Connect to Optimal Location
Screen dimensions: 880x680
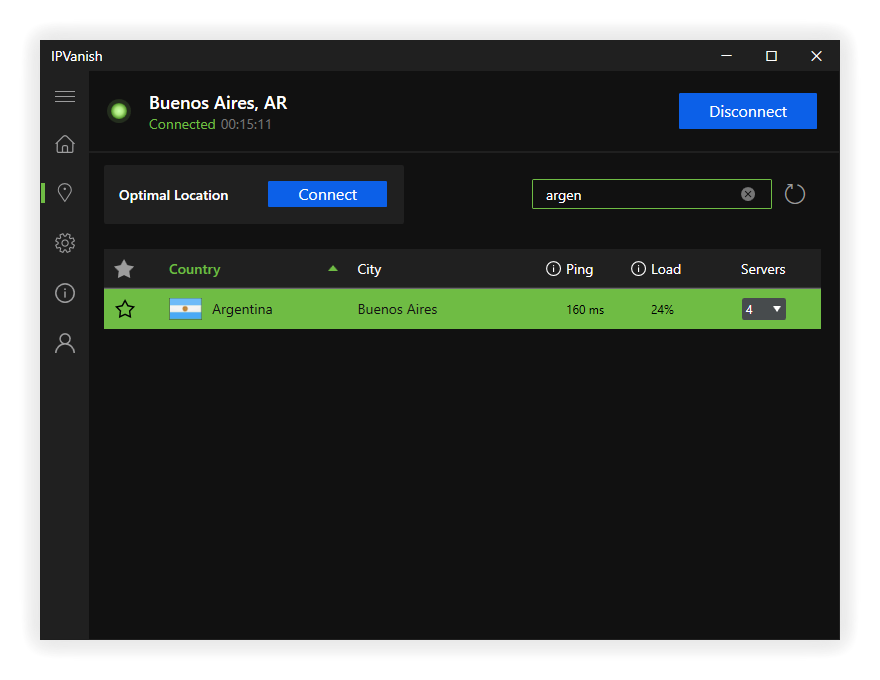(x=327, y=194)
